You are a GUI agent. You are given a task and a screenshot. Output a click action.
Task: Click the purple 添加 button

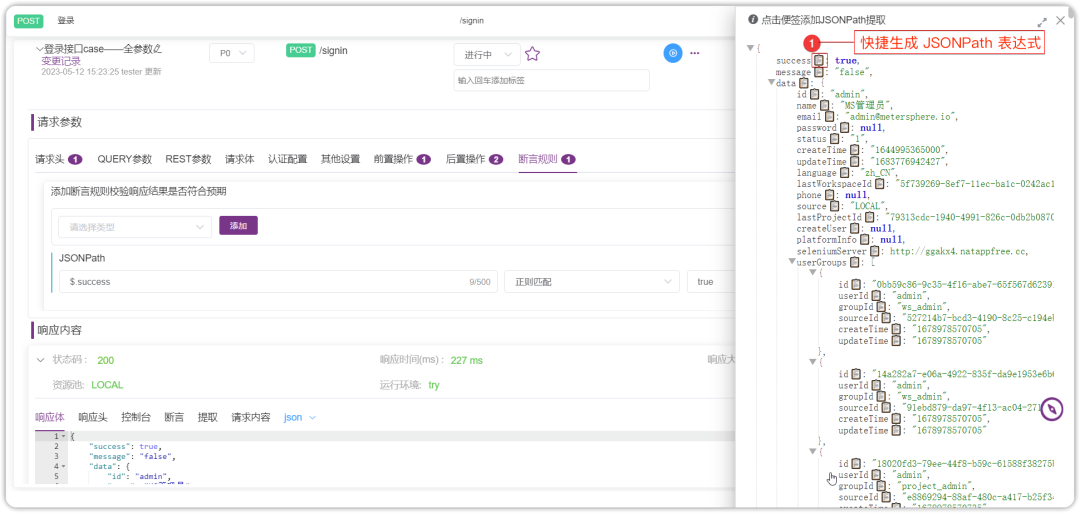point(238,226)
